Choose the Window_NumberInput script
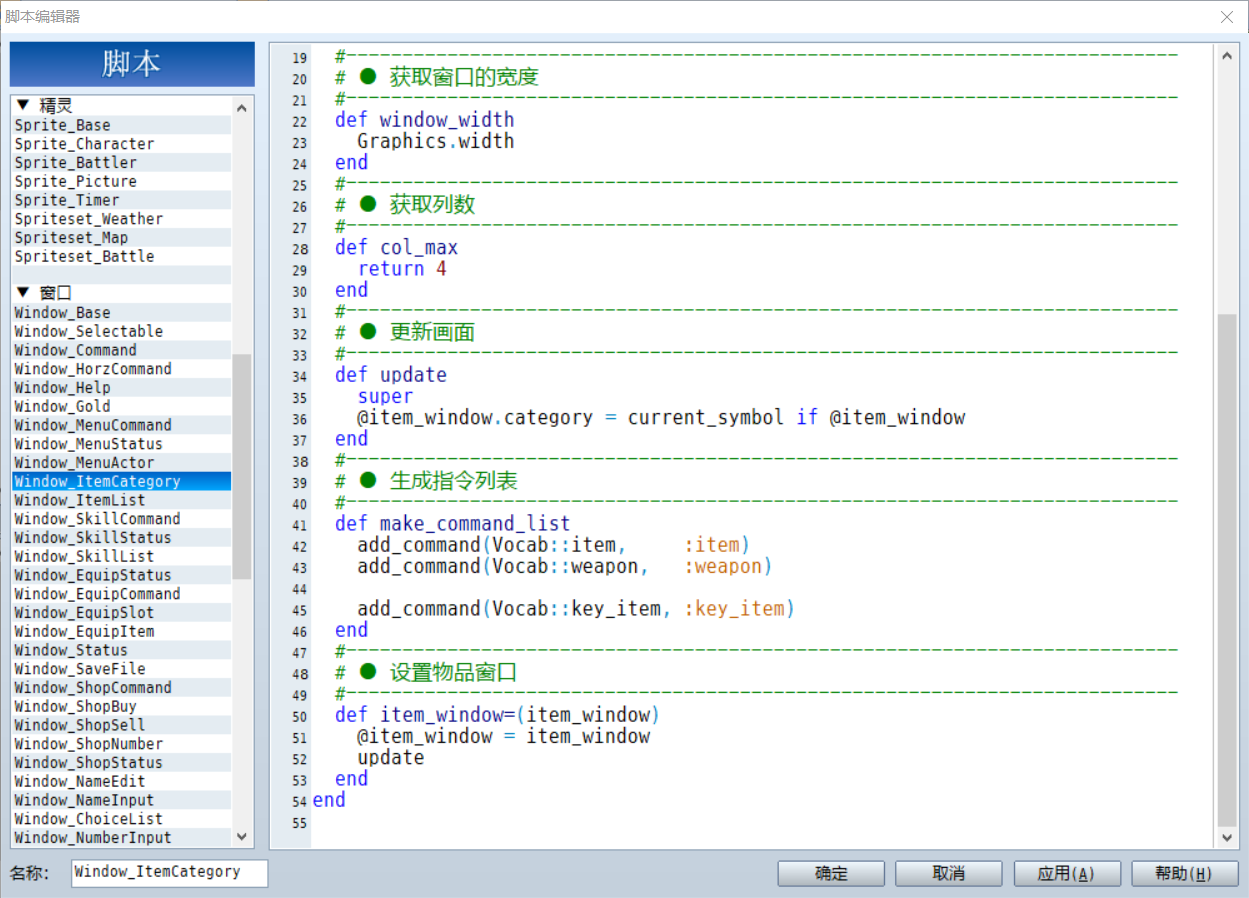The image size is (1249, 898). tap(122, 838)
